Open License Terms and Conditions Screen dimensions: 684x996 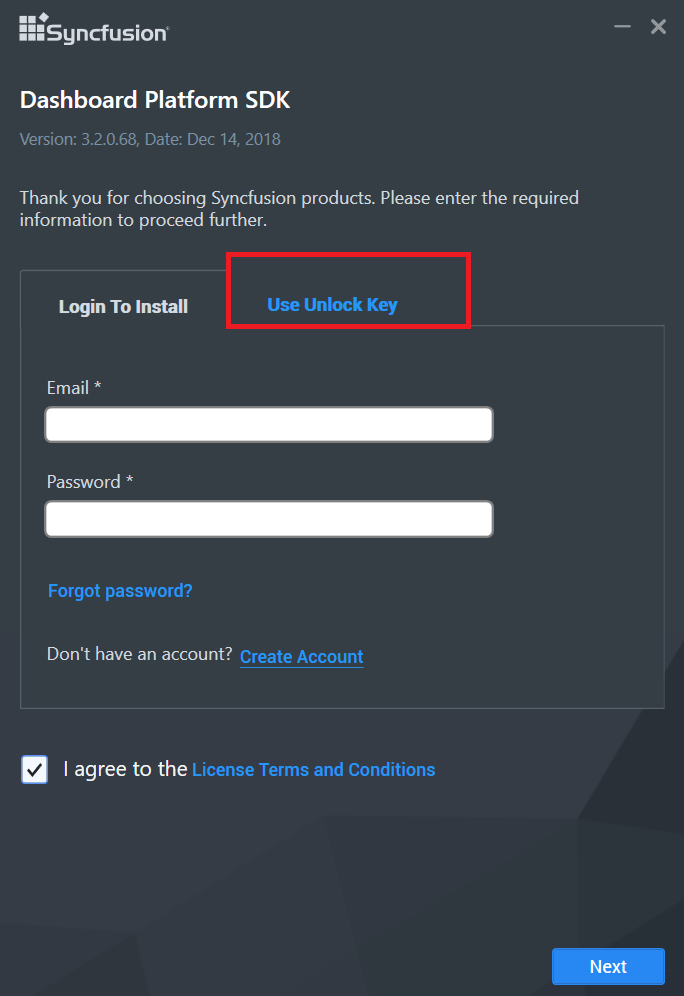coord(313,769)
